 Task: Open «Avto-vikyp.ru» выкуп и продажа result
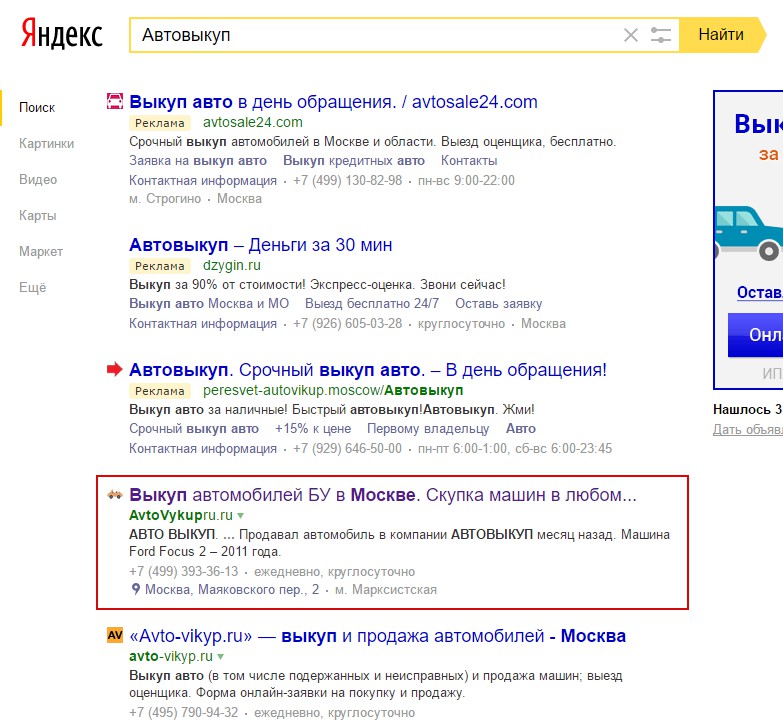(378, 636)
